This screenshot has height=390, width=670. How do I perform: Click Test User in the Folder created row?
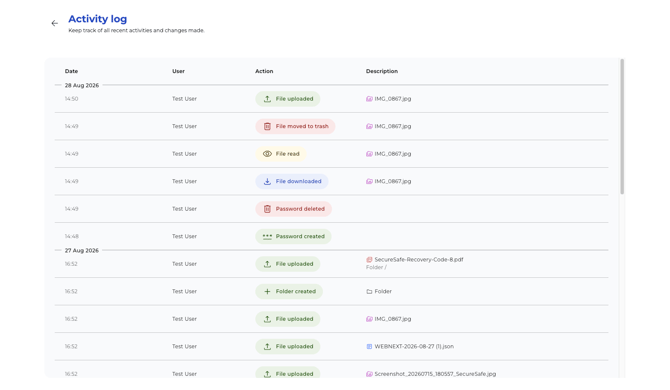click(184, 291)
